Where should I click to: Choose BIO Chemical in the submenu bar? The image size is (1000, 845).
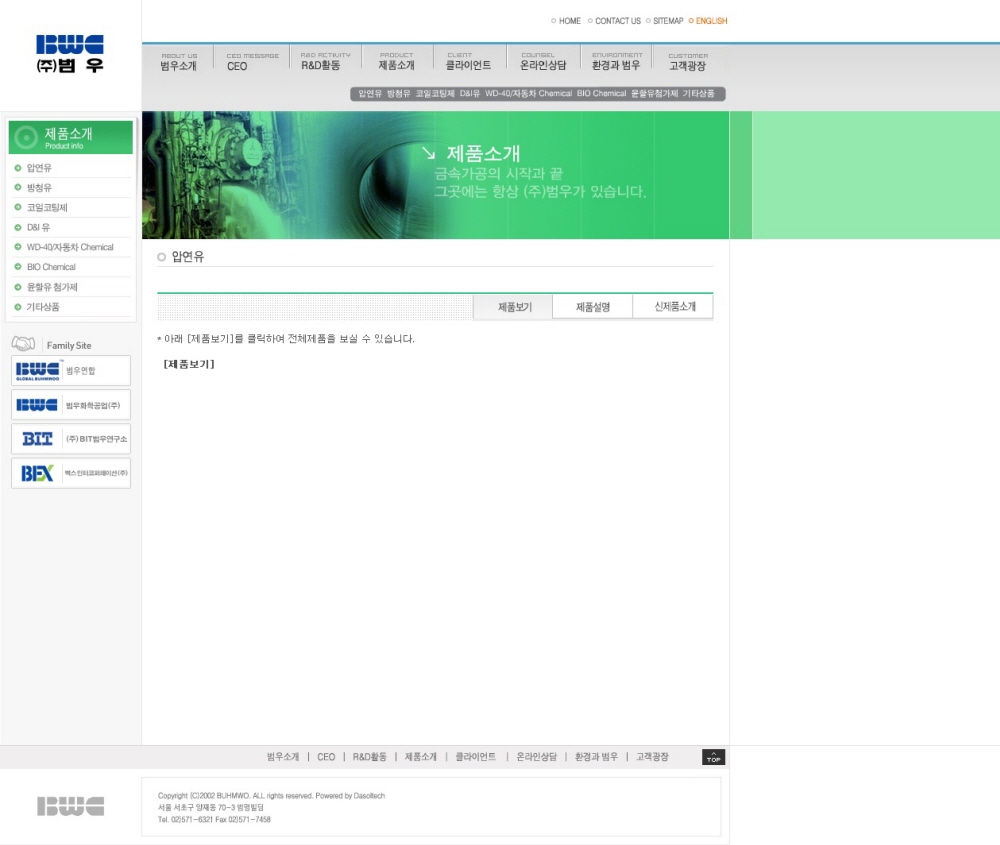(x=601, y=94)
